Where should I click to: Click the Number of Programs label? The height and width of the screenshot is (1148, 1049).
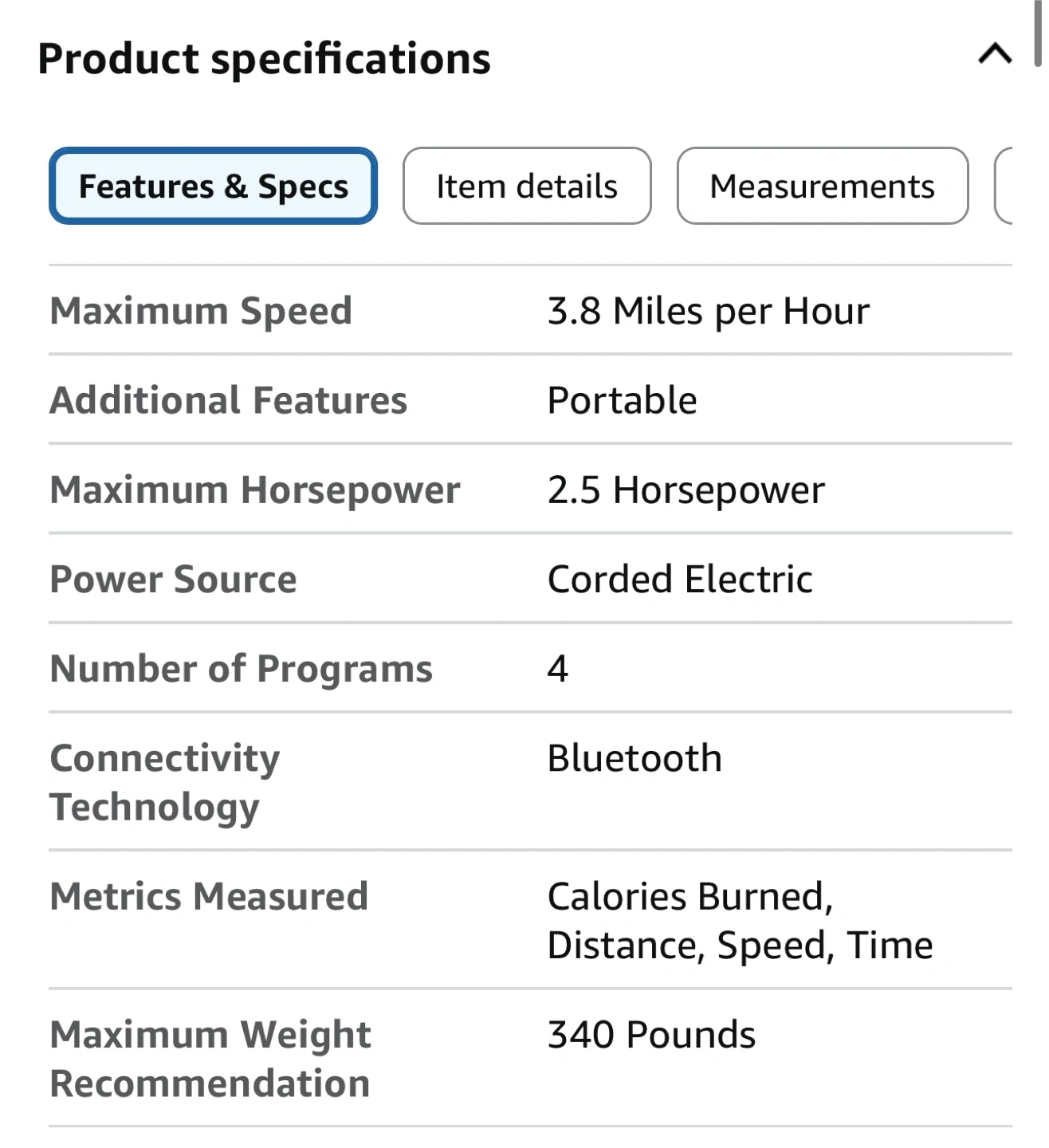[x=241, y=668]
